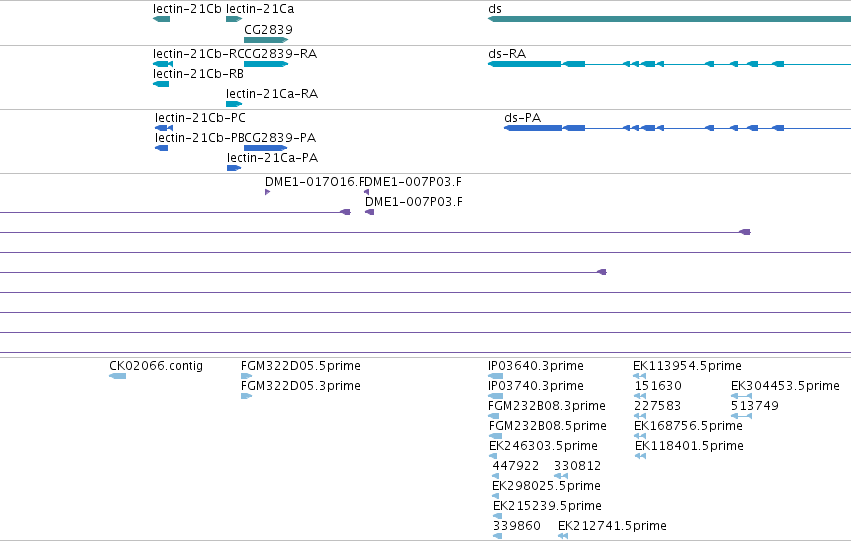The width and height of the screenshot is (851, 541).
Task: Click the lectin-21Ca-PA label
Action: 272,158
